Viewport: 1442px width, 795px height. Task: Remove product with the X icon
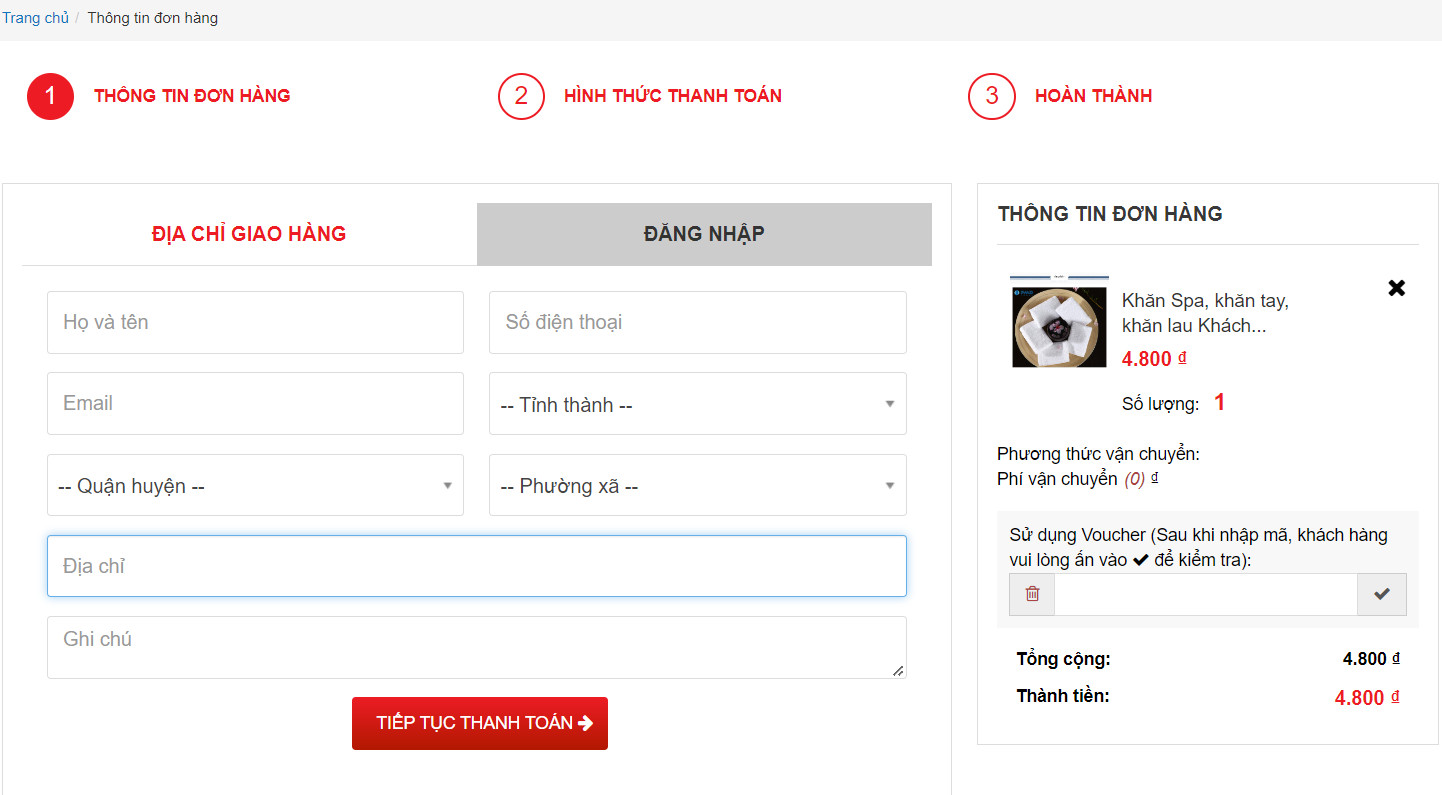click(x=1396, y=288)
